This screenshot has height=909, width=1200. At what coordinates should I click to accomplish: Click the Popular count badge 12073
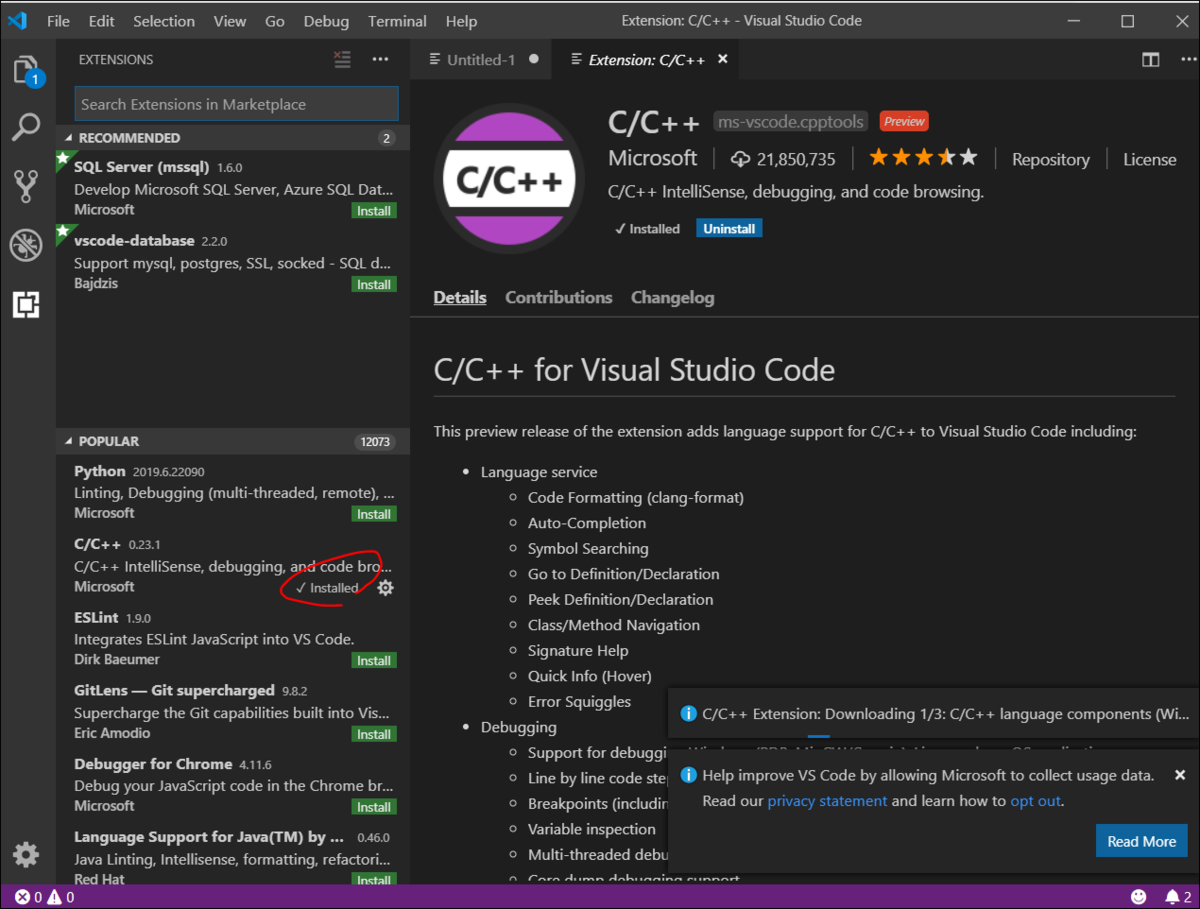click(x=375, y=441)
